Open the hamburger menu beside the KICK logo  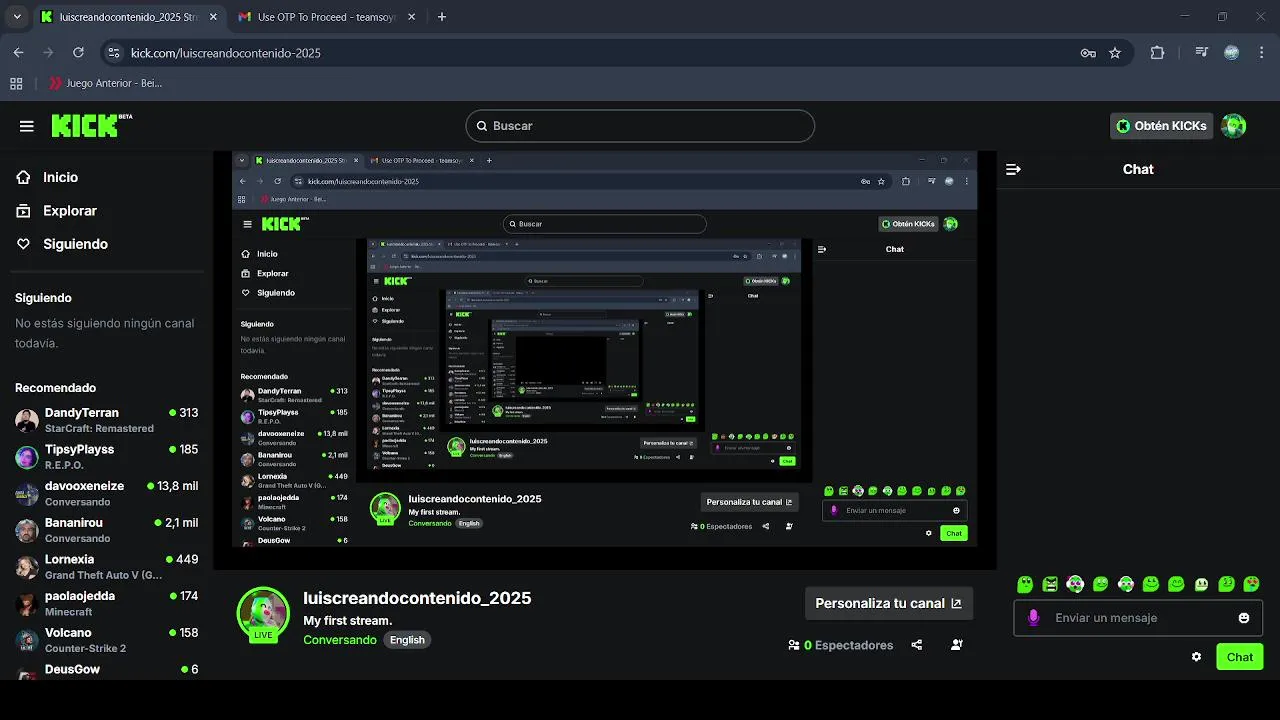click(27, 126)
